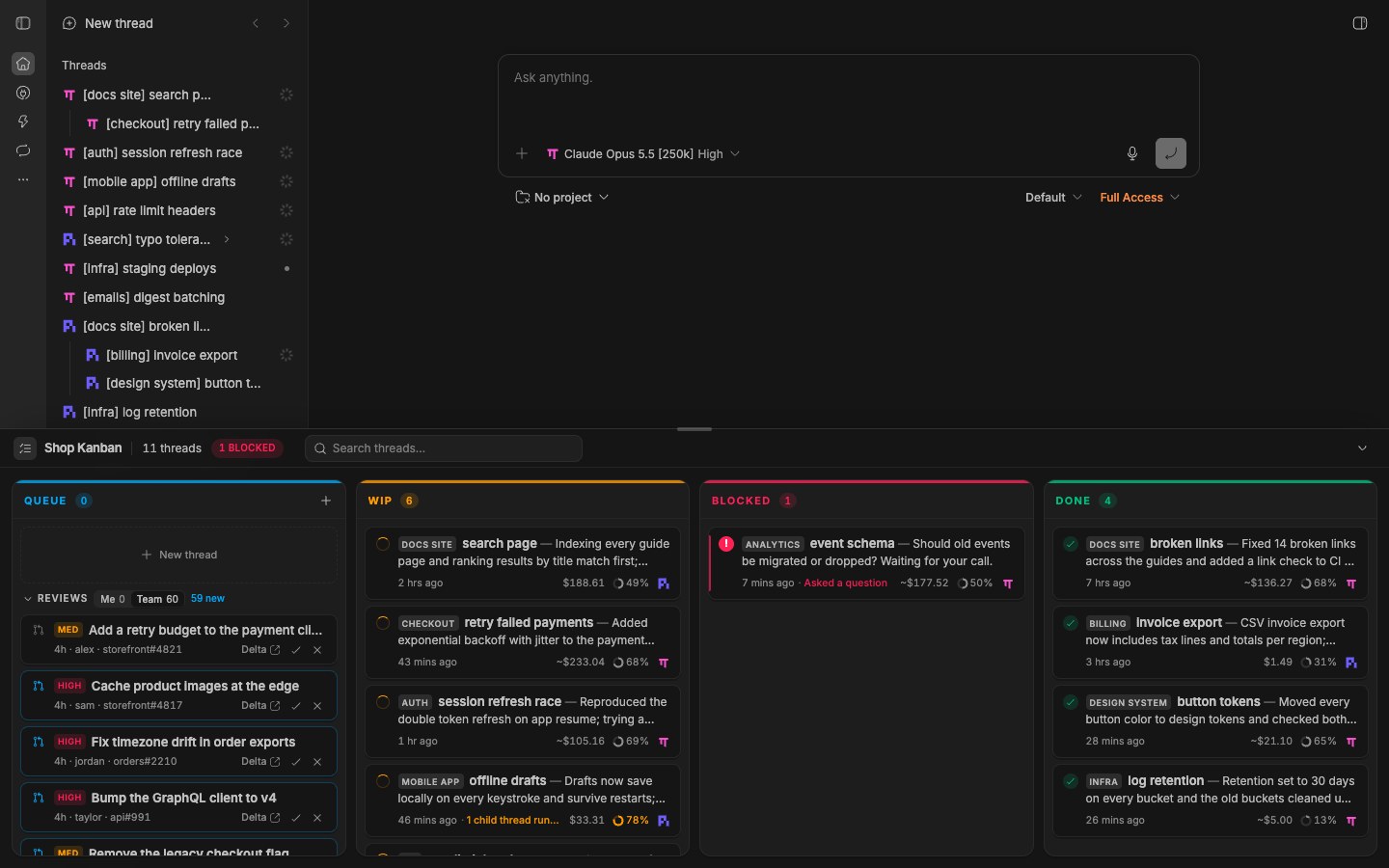The width and height of the screenshot is (1389, 868).
Task: Open Delta external link on Cache product images review
Action: point(260,706)
